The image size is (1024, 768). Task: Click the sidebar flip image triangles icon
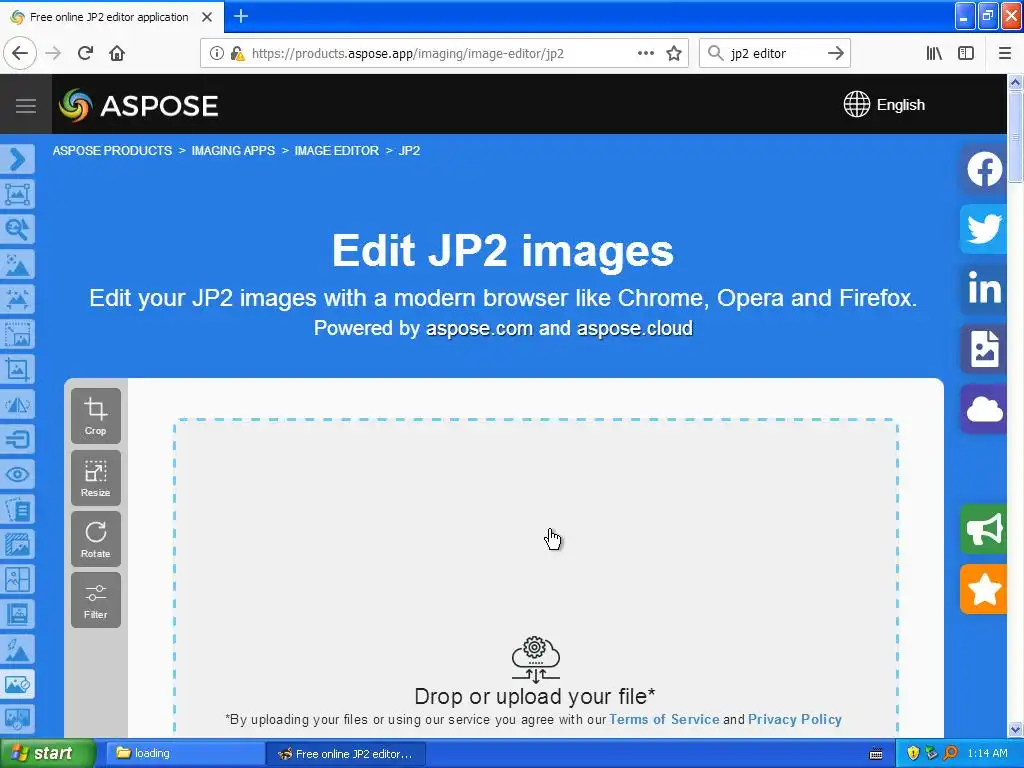coord(18,404)
